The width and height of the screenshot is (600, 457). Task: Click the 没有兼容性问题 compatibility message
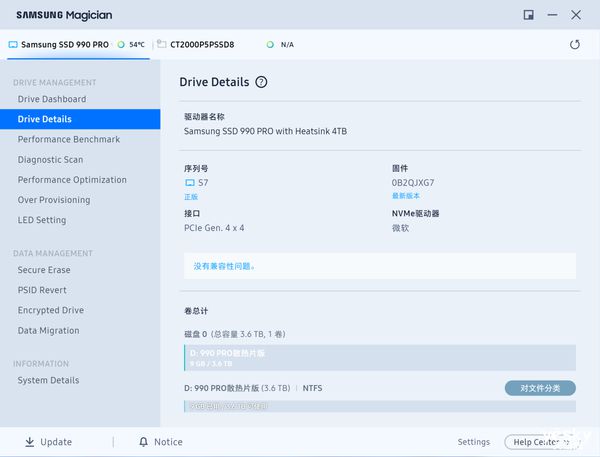point(224,266)
